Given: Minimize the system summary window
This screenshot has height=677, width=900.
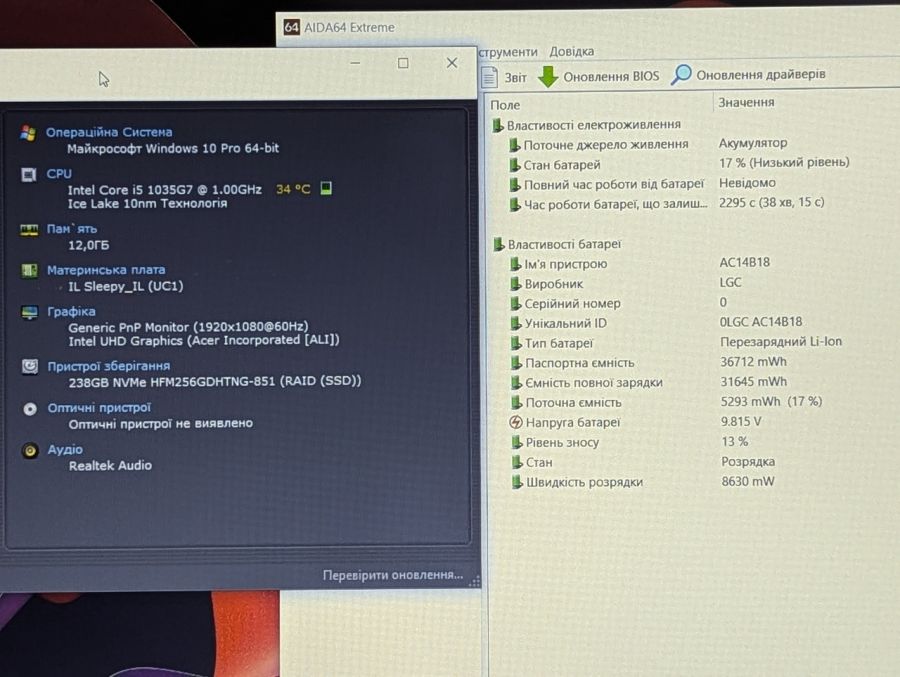Looking at the screenshot, I should [x=355, y=63].
